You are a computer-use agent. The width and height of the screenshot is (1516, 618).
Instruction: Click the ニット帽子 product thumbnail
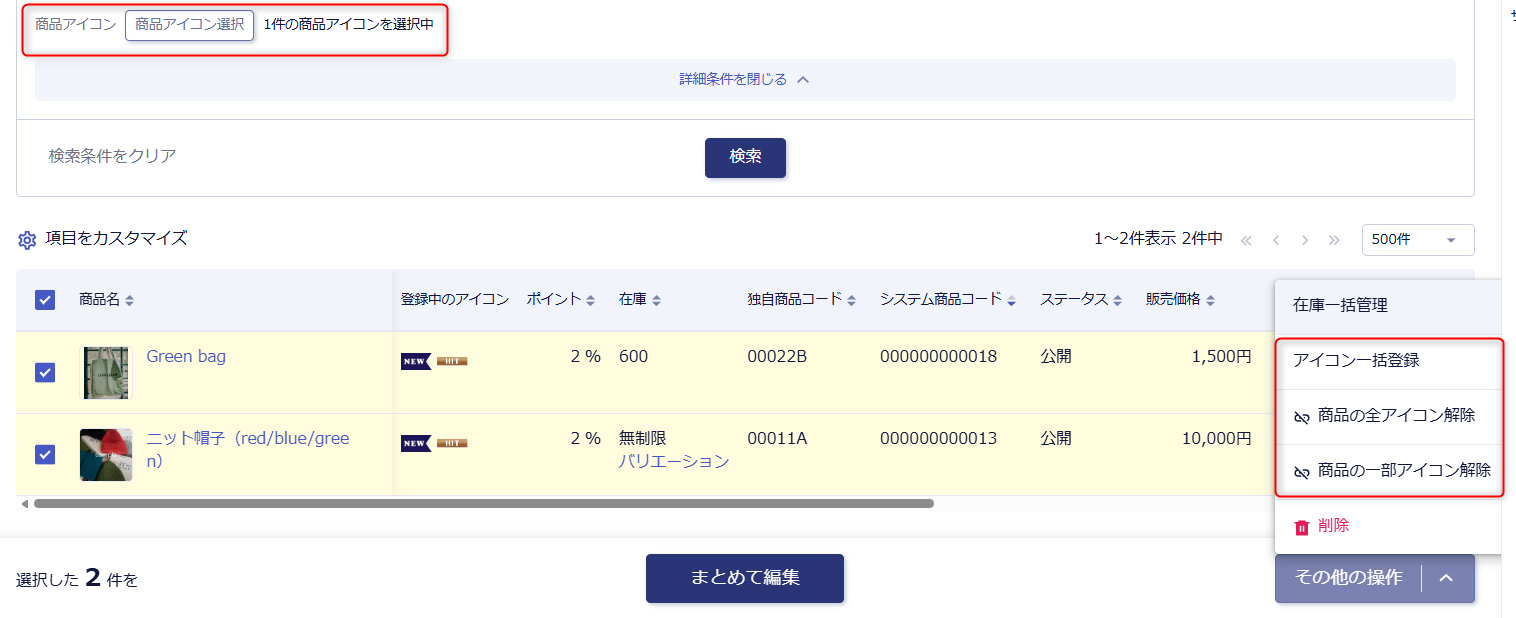(x=106, y=455)
